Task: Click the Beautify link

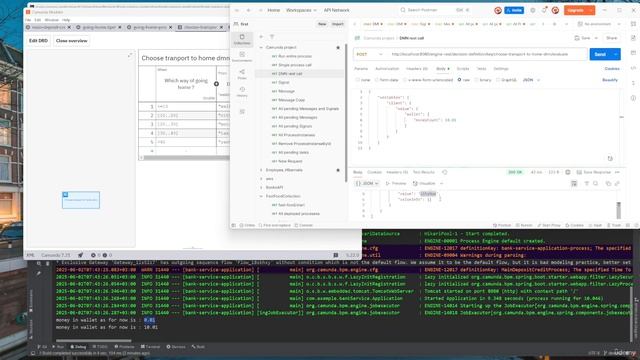Action: [x=610, y=80]
